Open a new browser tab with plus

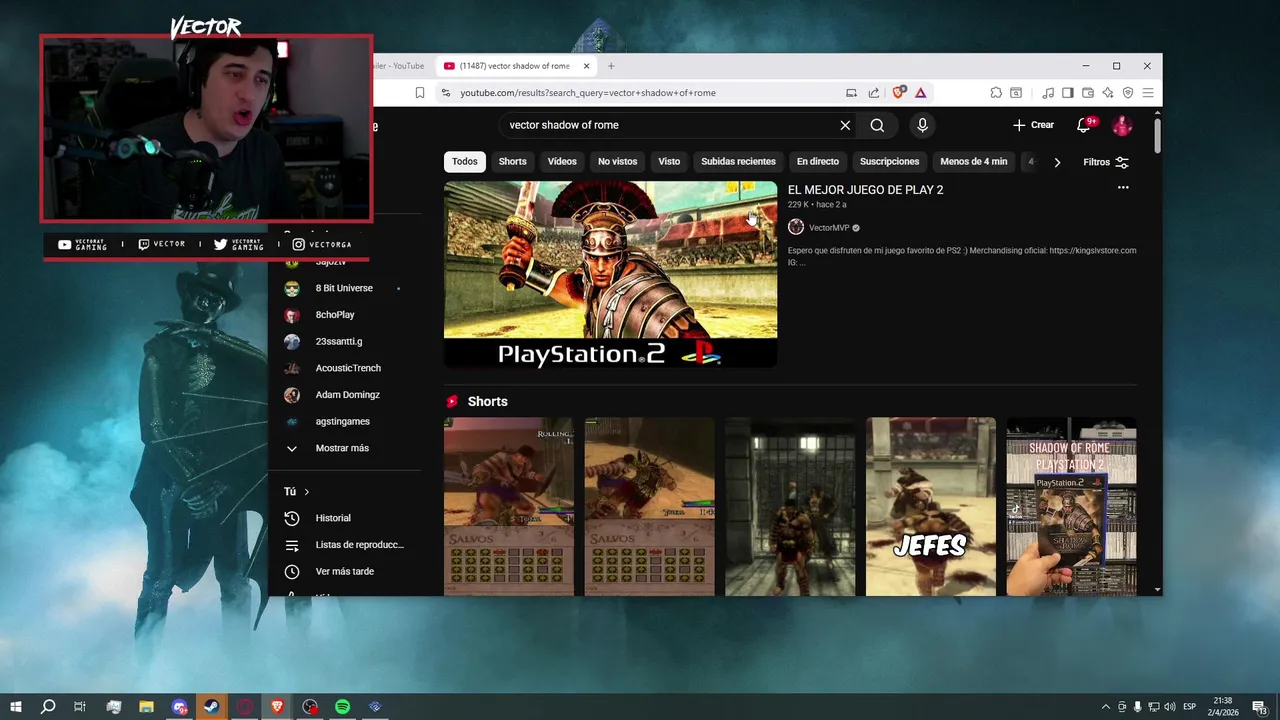coord(611,66)
